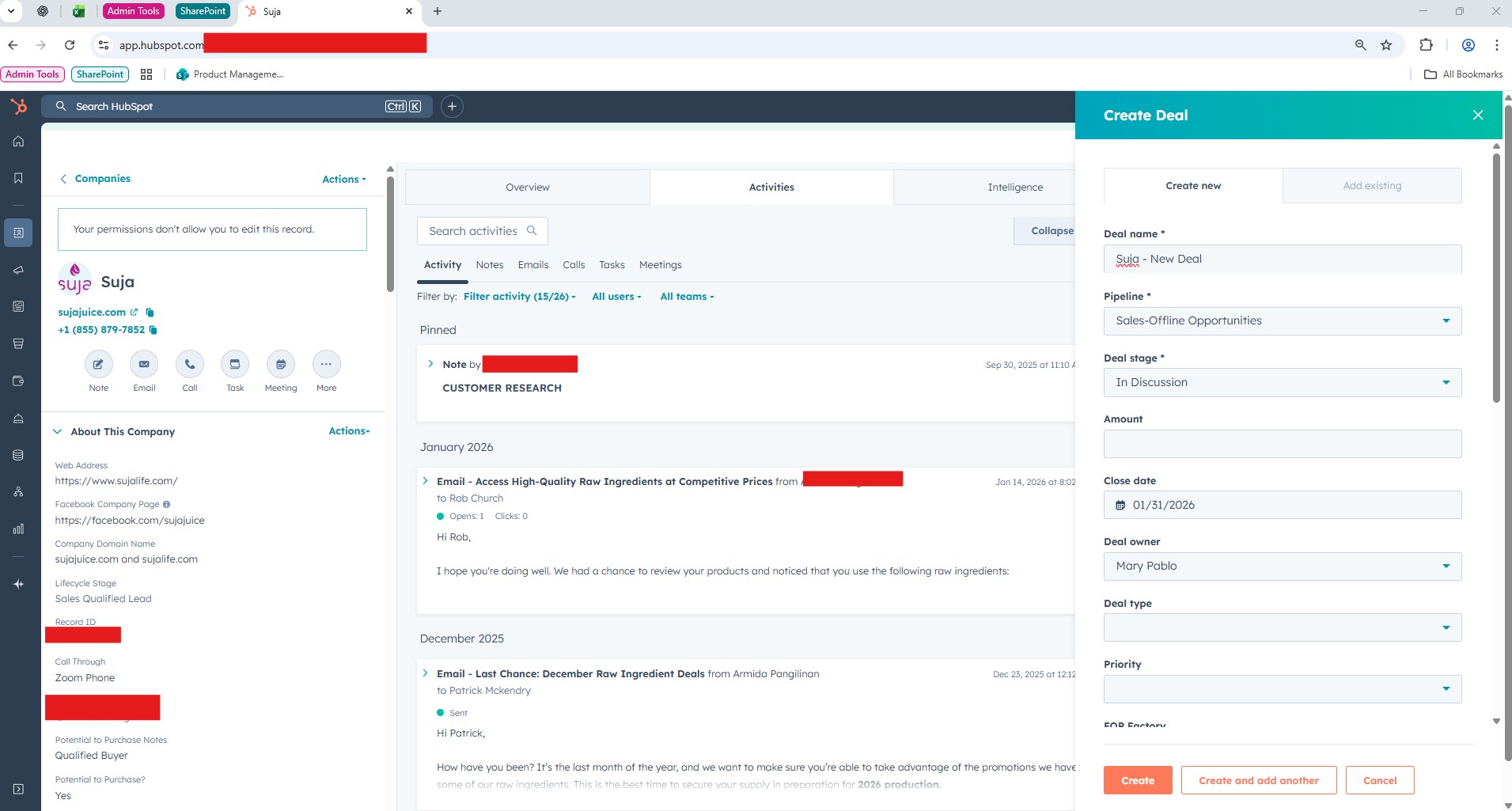Expand the Last Chance December email
The image size is (1512, 811).
(x=425, y=673)
